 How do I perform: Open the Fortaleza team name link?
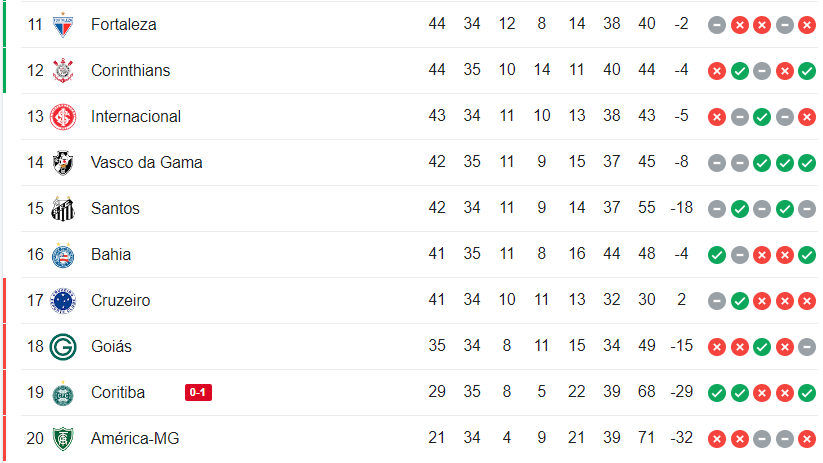pos(123,24)
